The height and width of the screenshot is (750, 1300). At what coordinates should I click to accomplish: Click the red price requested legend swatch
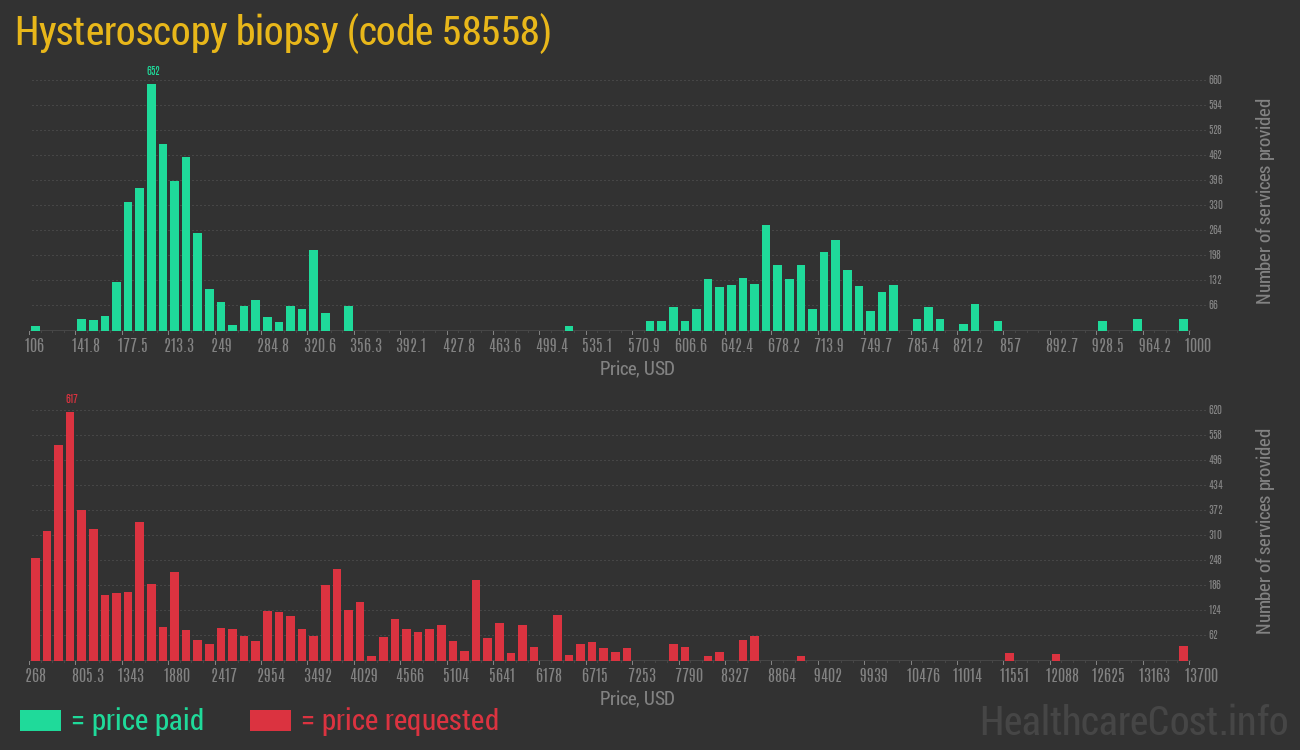[x=270, y=720]
